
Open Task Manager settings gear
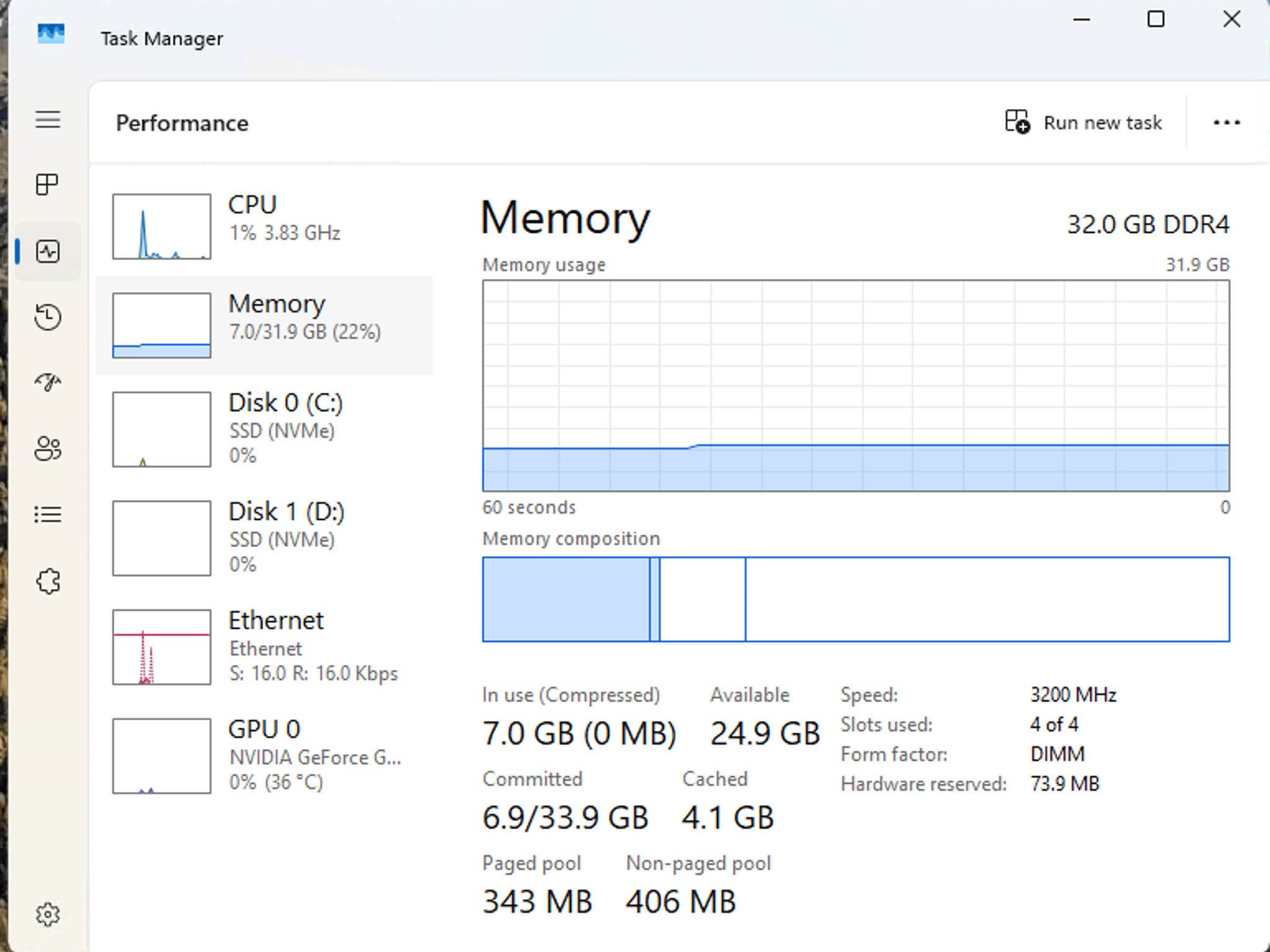click(x=48, y=914)
